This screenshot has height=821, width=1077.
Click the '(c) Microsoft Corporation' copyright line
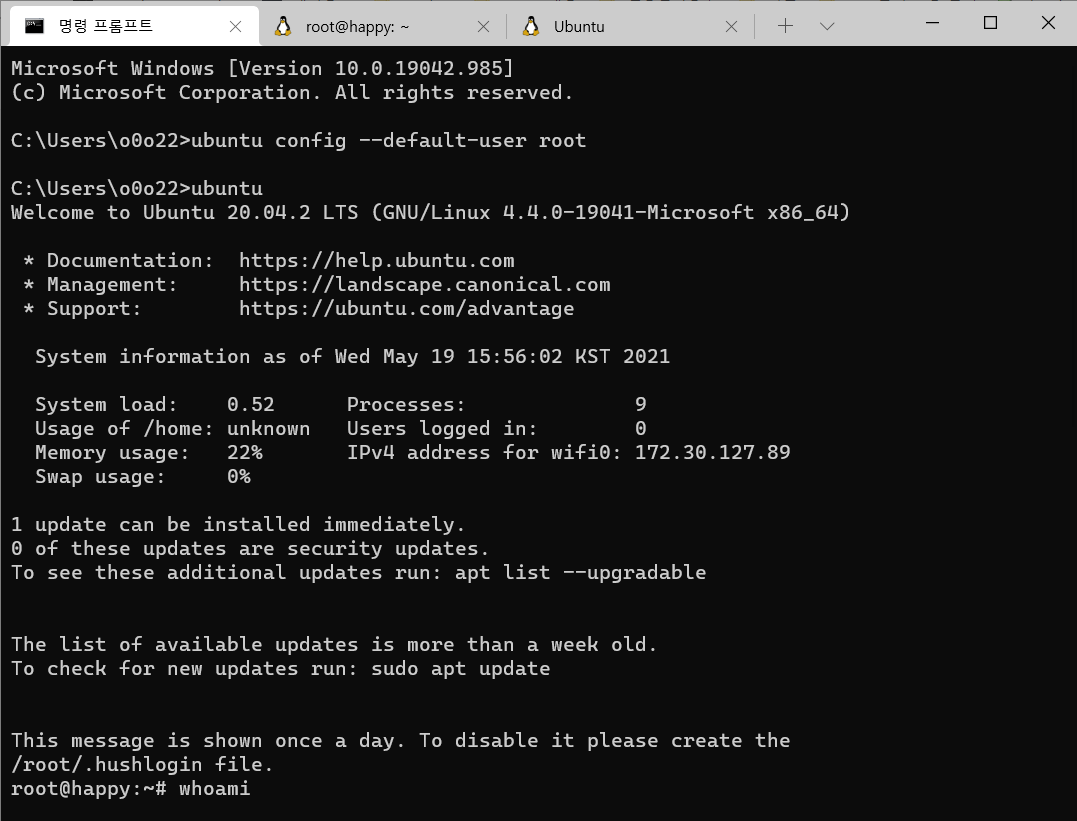tap(292, 93)
